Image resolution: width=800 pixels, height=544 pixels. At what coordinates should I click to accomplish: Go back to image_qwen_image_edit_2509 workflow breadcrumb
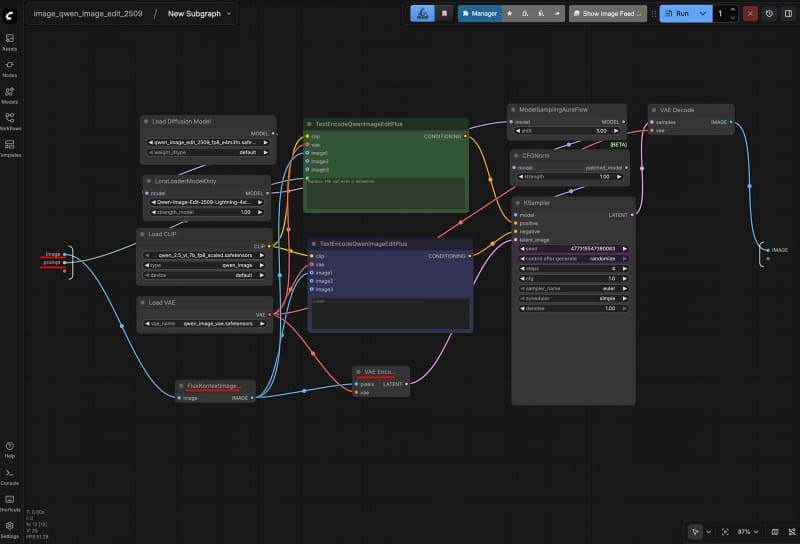88,14
